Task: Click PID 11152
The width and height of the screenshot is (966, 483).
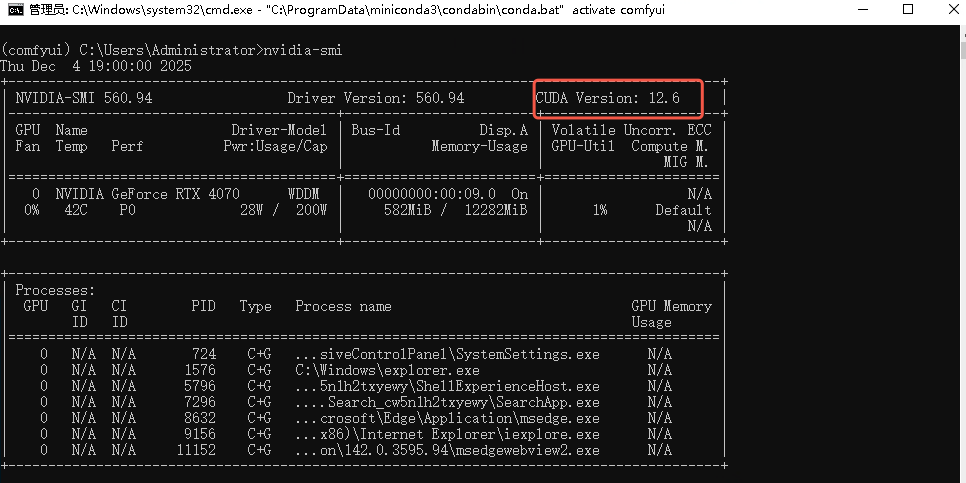Action: 196,450
